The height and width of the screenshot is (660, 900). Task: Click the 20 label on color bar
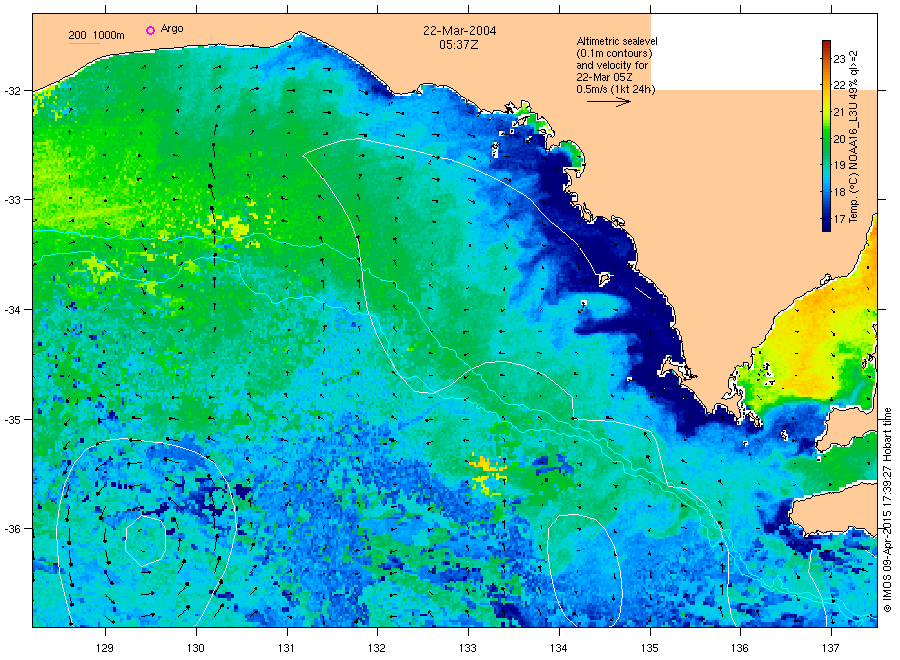coord(840,139)
